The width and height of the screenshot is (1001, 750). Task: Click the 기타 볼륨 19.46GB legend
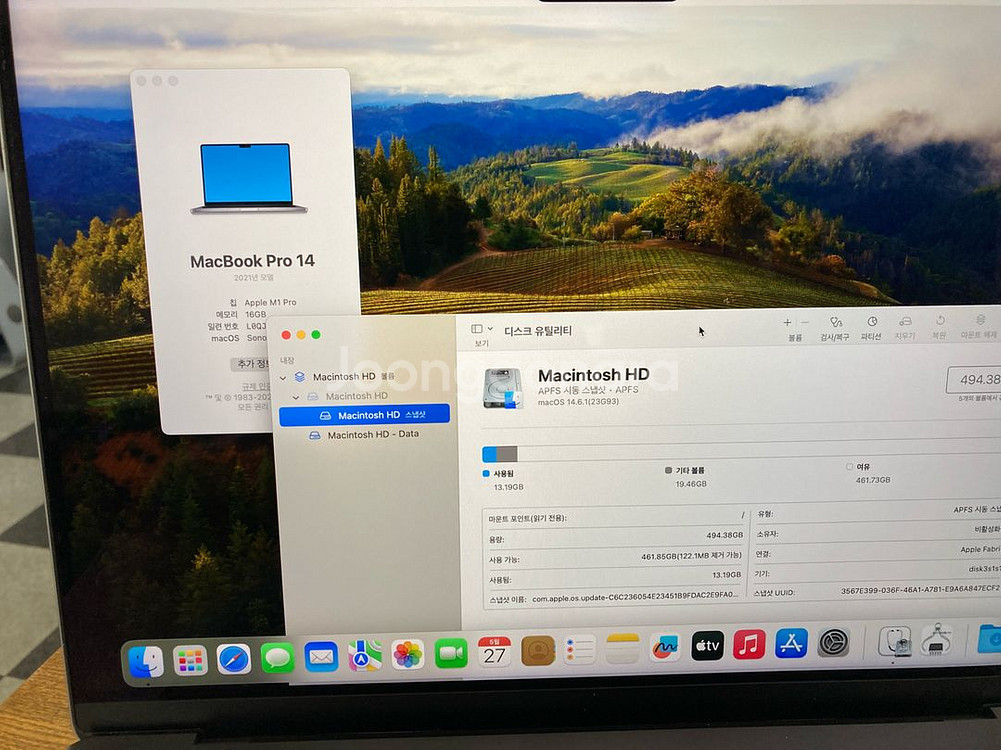click(686, 477)
